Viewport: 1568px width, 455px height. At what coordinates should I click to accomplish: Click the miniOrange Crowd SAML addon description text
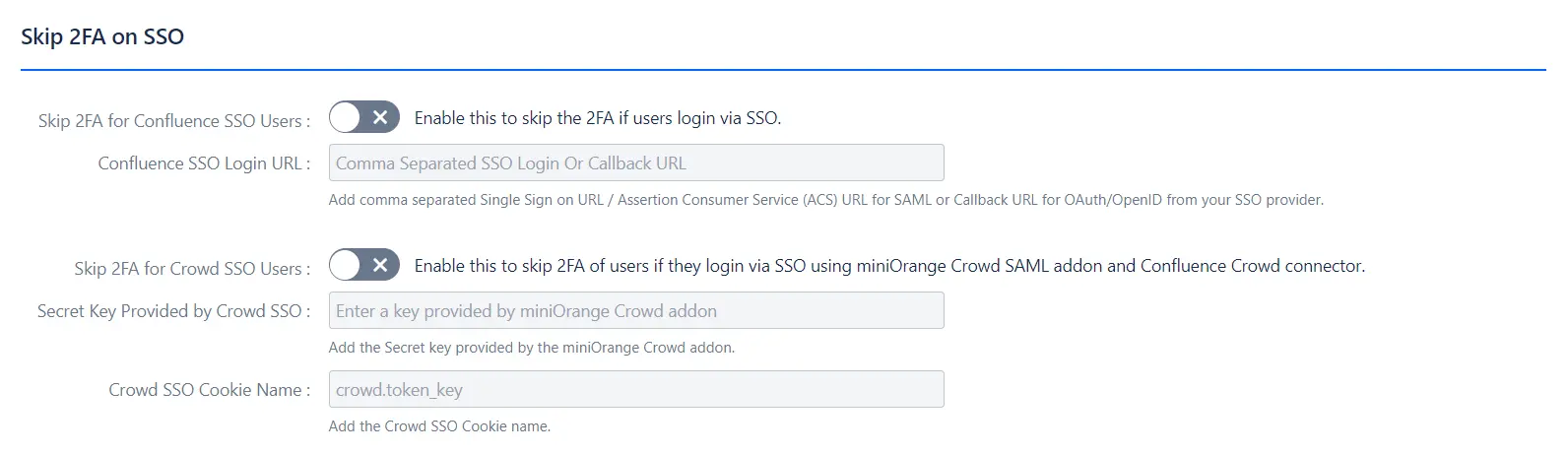click(x=888, y=266)
